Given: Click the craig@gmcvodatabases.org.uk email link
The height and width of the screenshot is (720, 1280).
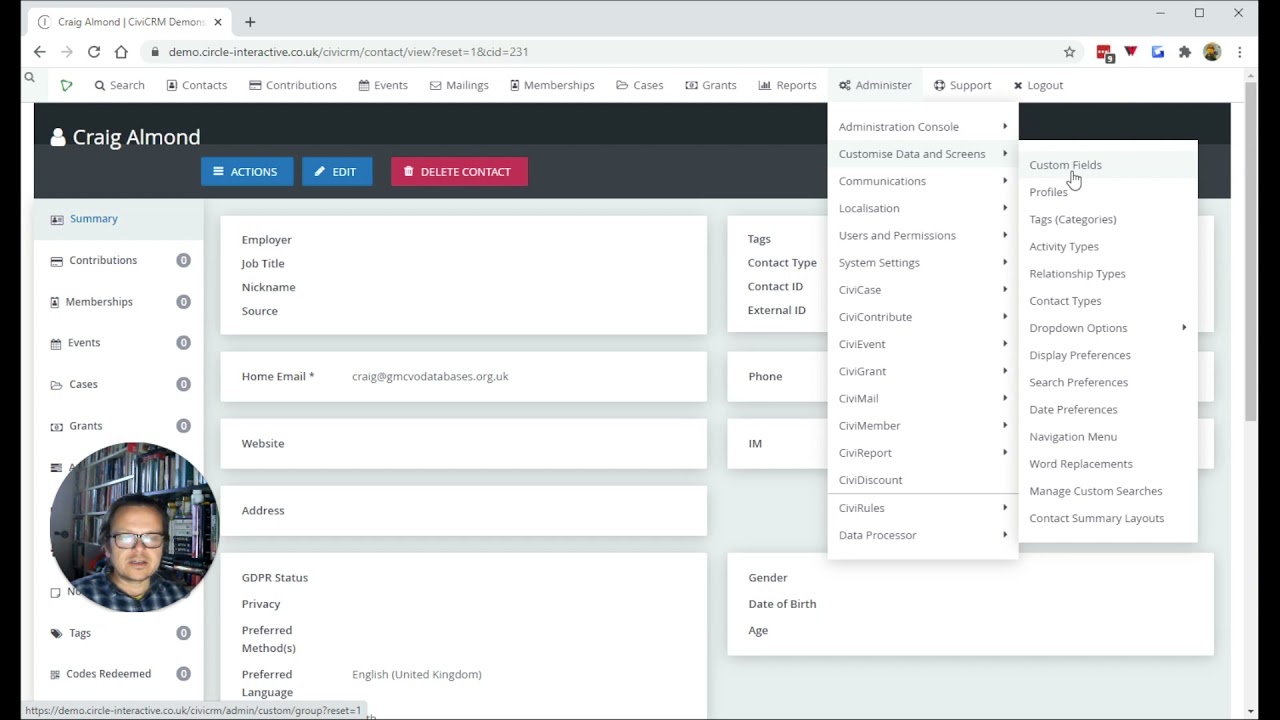Looking at the screenshot, I should coord(430,376).
